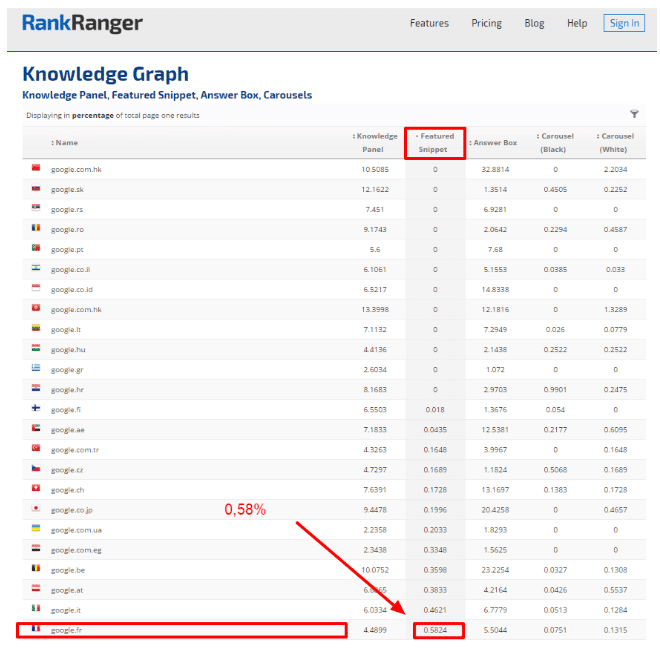Select the google.ch row name
The height and width of the screenshot is (657, 660).
[x=67, y=490]
